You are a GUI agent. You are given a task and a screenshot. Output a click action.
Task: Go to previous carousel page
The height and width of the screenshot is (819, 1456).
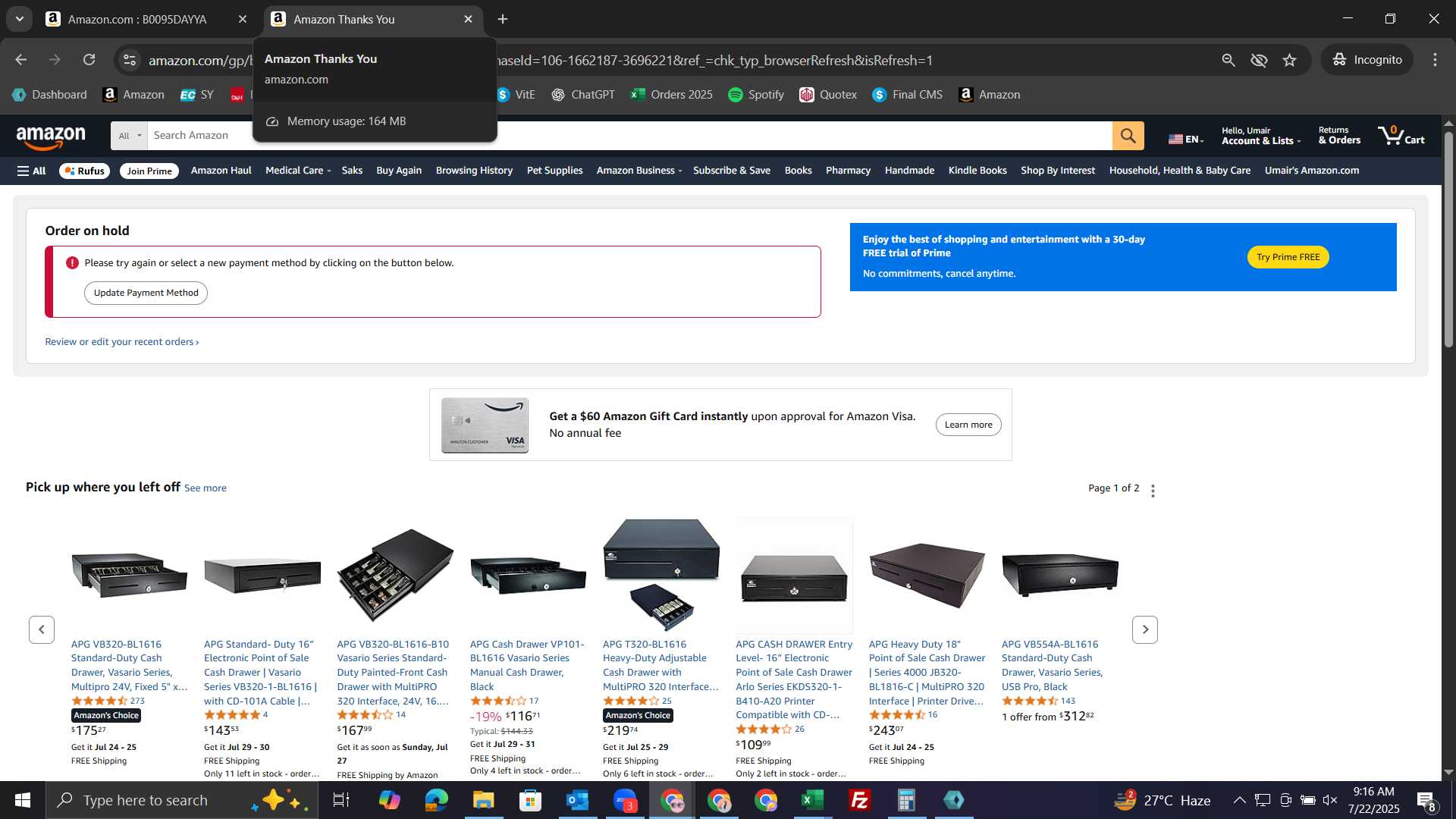coord(42,629)
